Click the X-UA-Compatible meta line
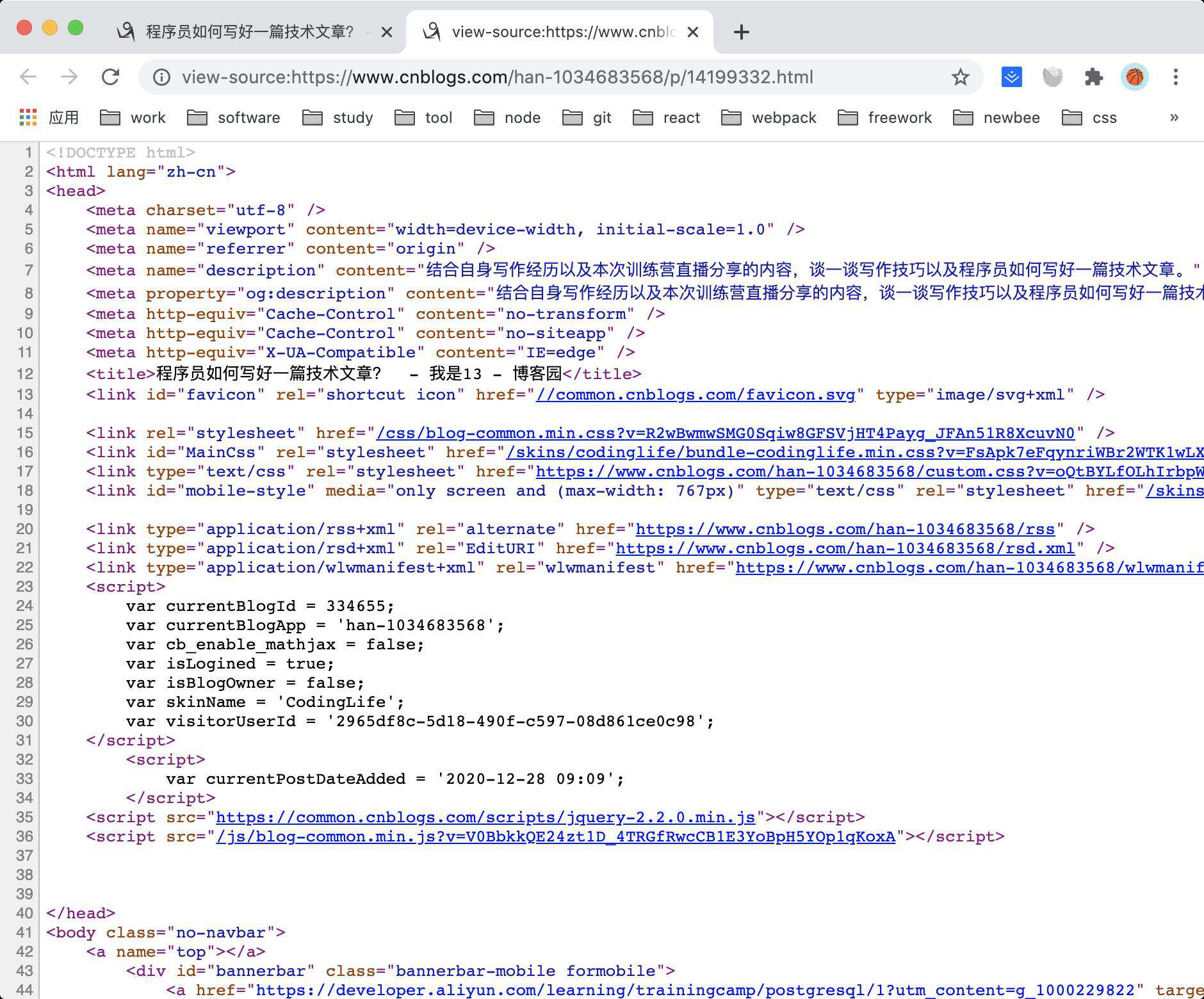Screen dimensions: 1204x999 (x=361, y=352)
